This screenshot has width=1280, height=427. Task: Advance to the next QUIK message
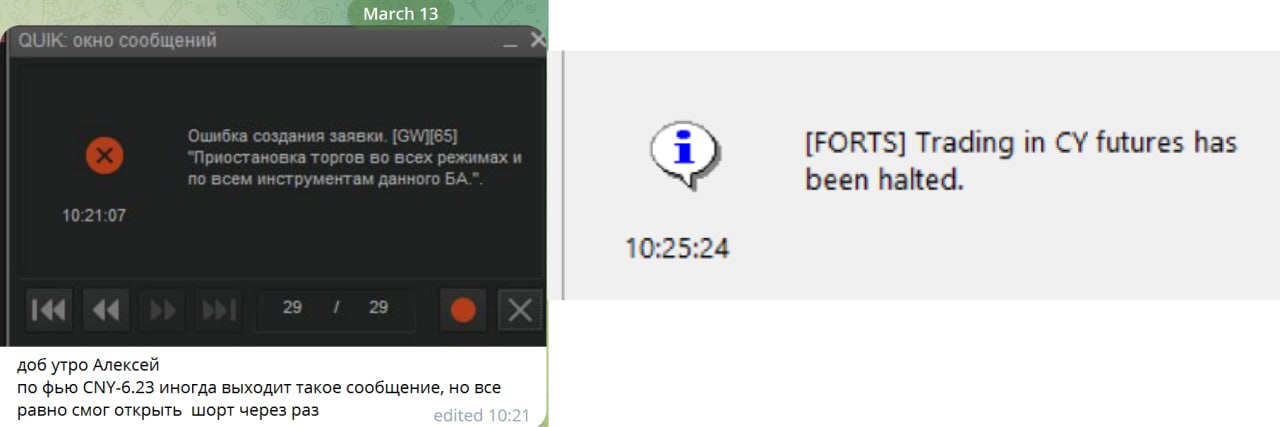[x=163, y=309]
